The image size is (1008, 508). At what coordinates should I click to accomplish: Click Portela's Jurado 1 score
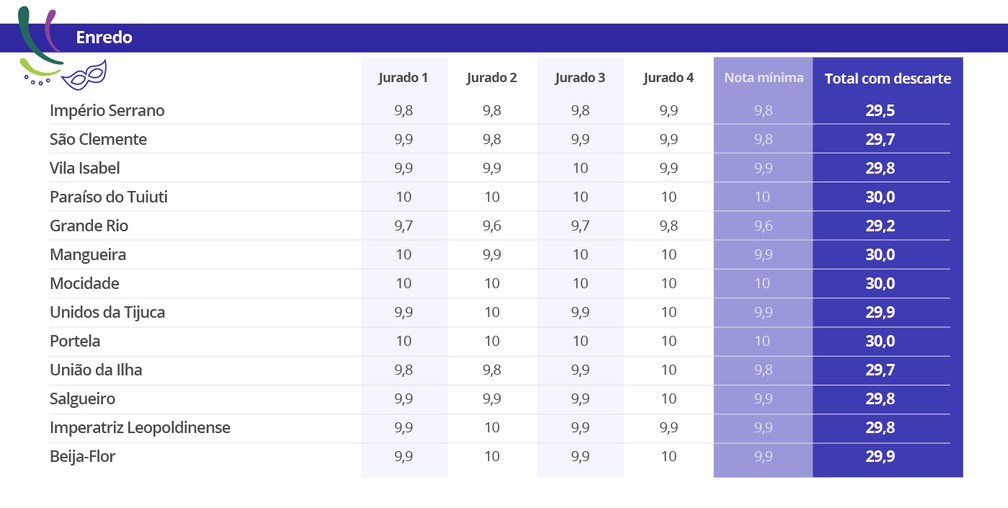[403, 341]
